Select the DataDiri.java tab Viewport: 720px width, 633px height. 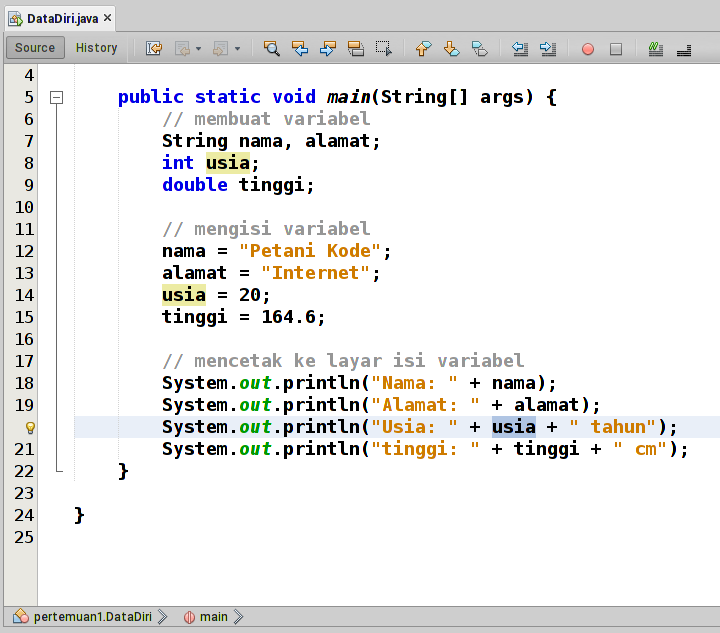62,19
